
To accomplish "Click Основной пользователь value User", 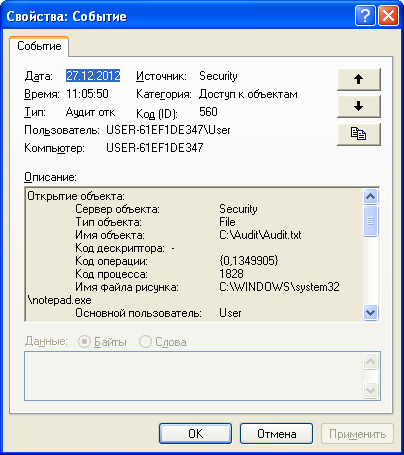I will pos(230,313).
